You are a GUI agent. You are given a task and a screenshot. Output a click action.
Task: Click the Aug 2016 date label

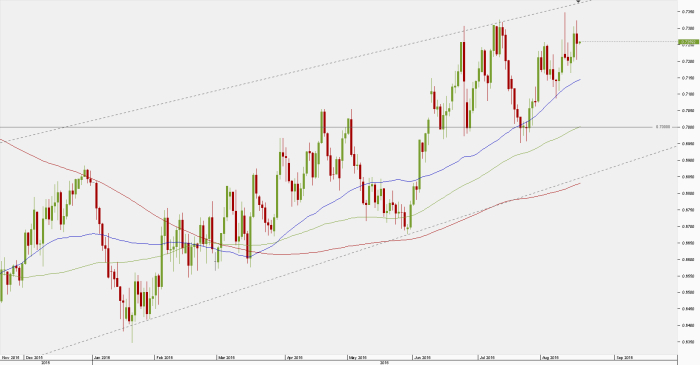coord(550,357)
